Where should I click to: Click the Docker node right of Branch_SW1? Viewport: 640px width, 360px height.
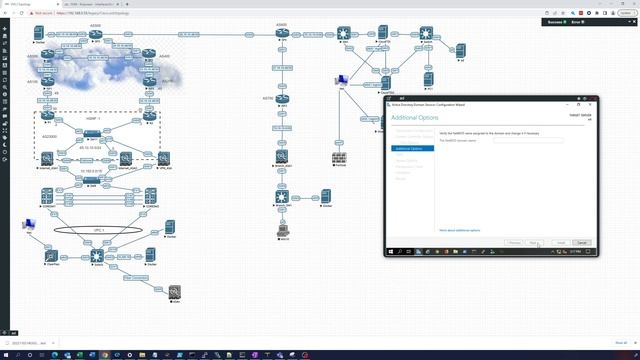click(x=326, y=197)
